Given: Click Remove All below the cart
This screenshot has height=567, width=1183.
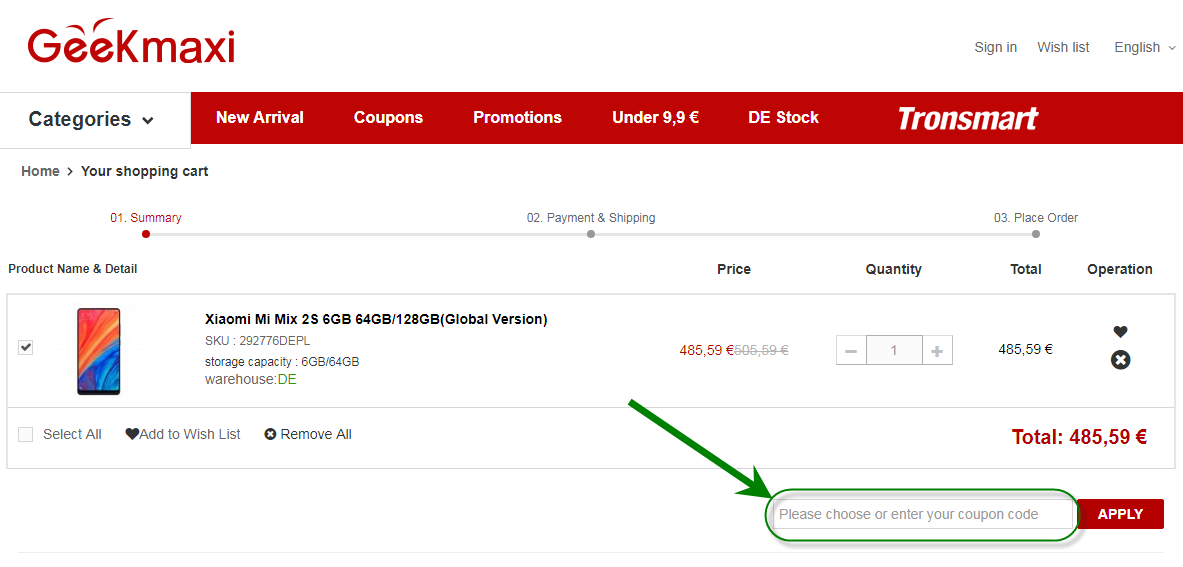Looking at the screenshot, I should [308, 434].
